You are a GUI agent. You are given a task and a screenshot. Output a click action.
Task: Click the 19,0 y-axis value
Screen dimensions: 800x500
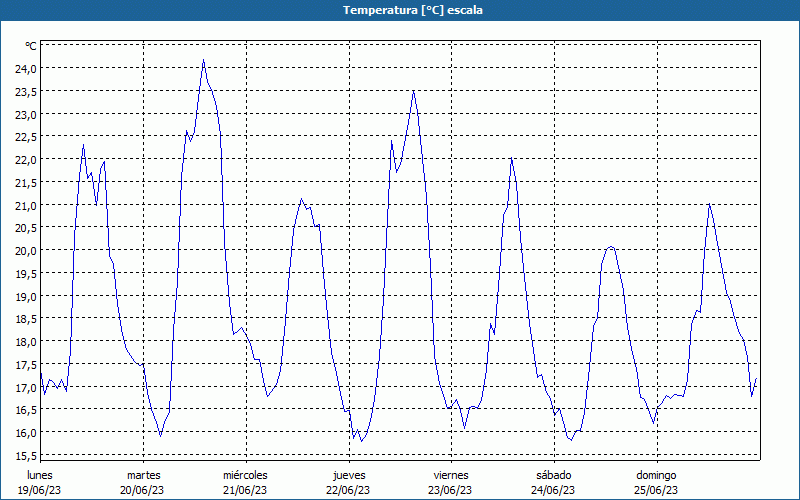26,296
